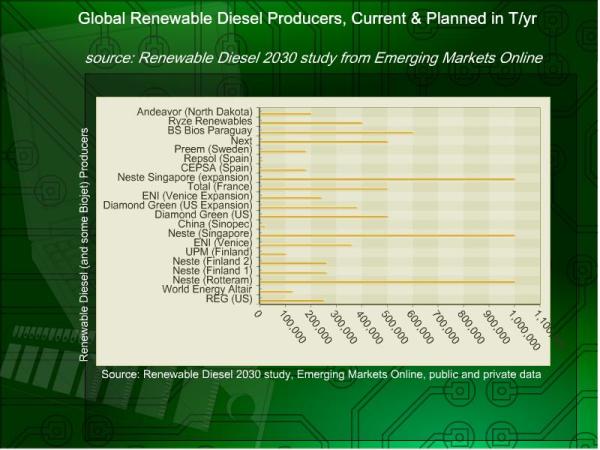The height and width of the screenshot is (450, 600).
Task: Select the 'Diamond Green (US Expansion' label
Action: pos(176,205)
